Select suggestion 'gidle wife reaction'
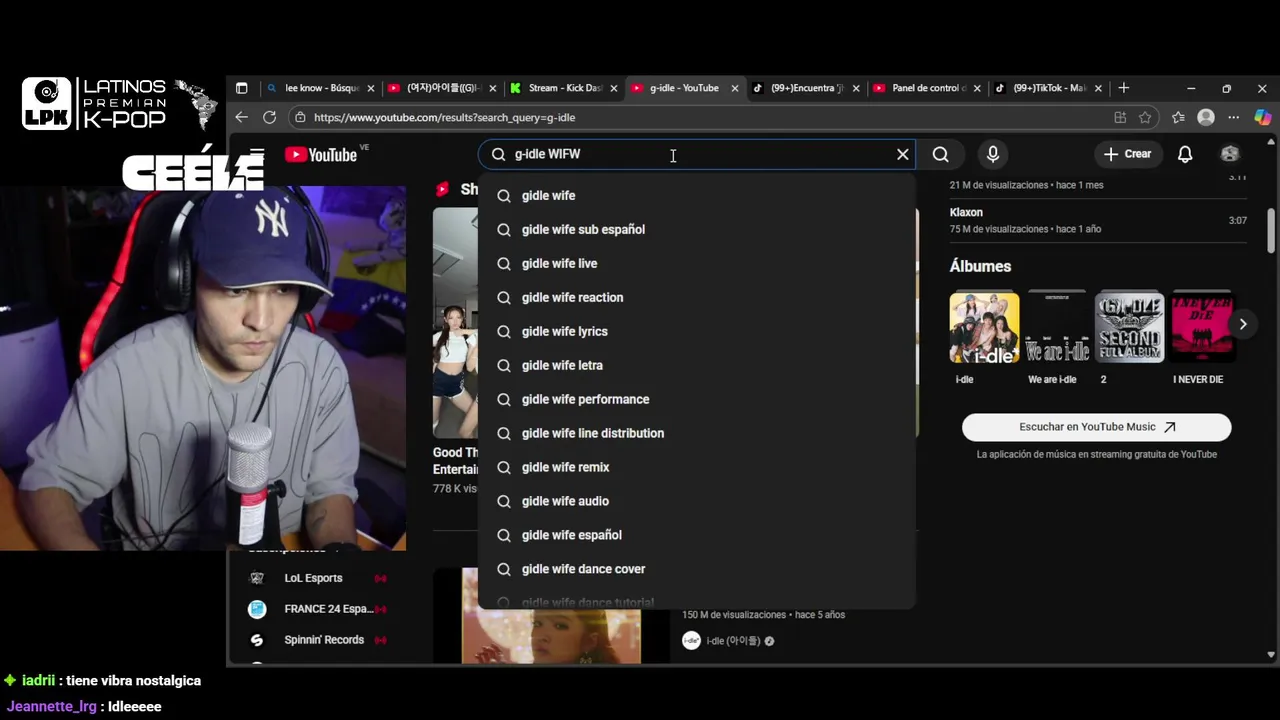 697,298
